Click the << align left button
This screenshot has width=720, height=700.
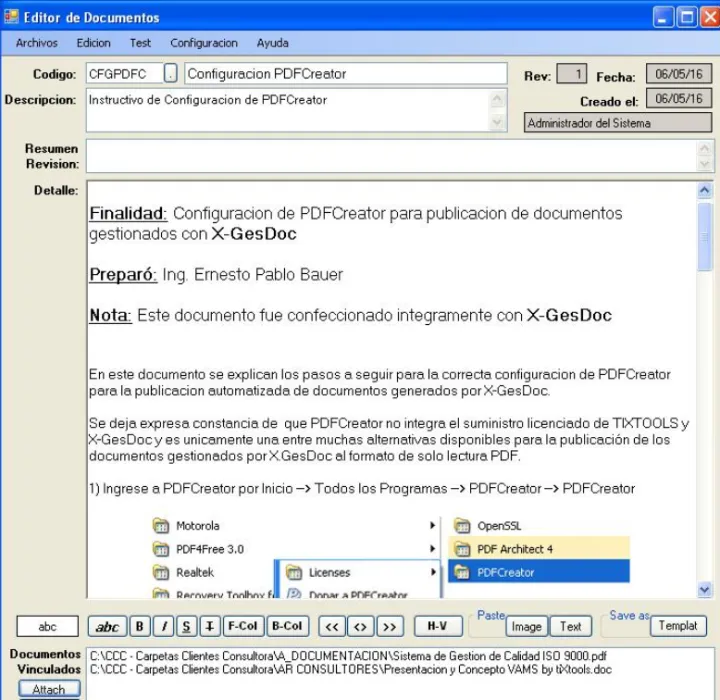(x=331, y=627)
